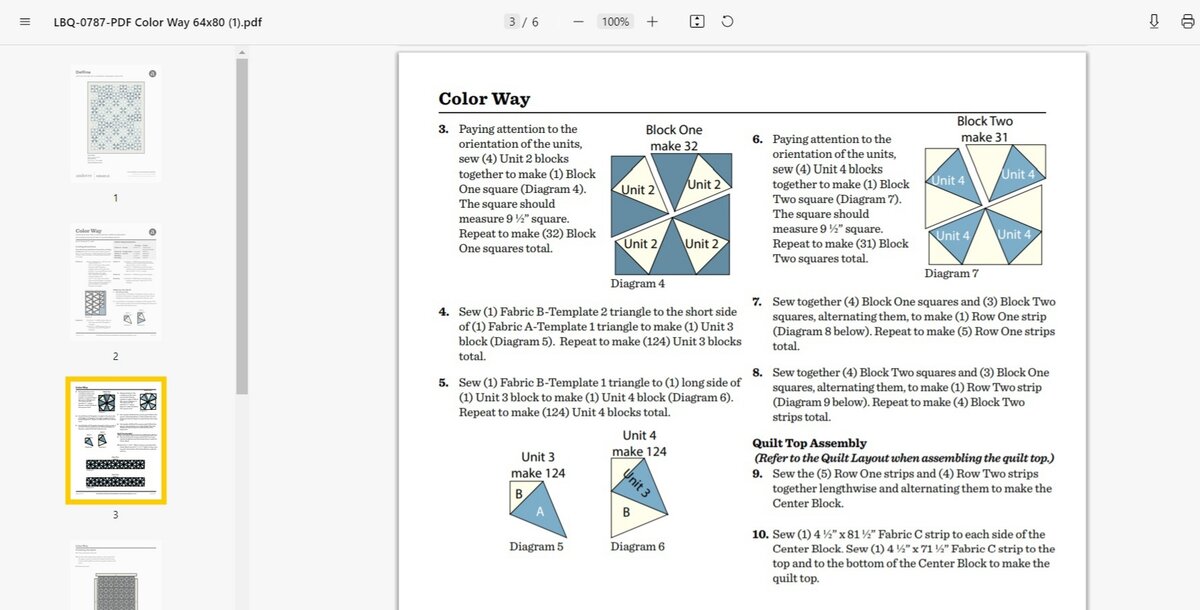Image resolution: width=1200 pixels, height=610 pixels.
Task: Open page 1 thumbnail
Action: click(115, 123)
